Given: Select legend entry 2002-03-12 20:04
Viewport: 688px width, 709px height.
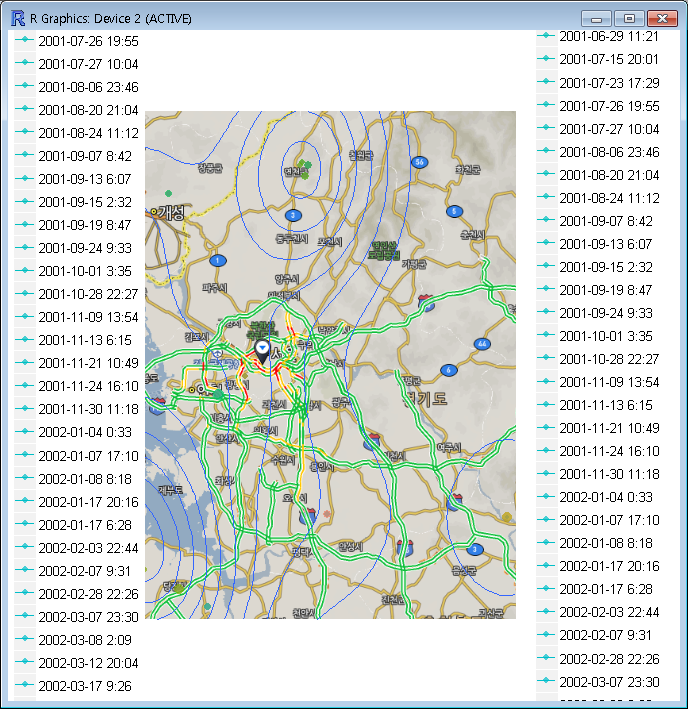Looking at the screenshot, I should 88,663.
